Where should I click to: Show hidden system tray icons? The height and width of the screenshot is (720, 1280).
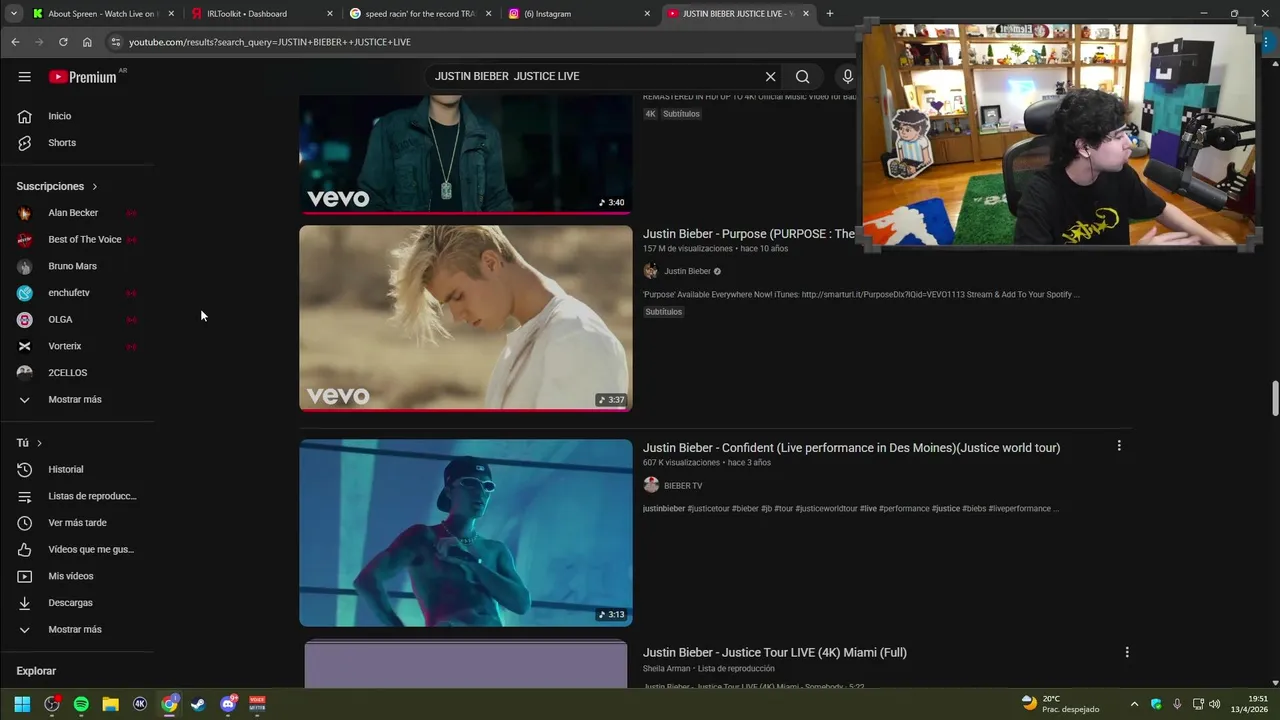[1134, 704]
